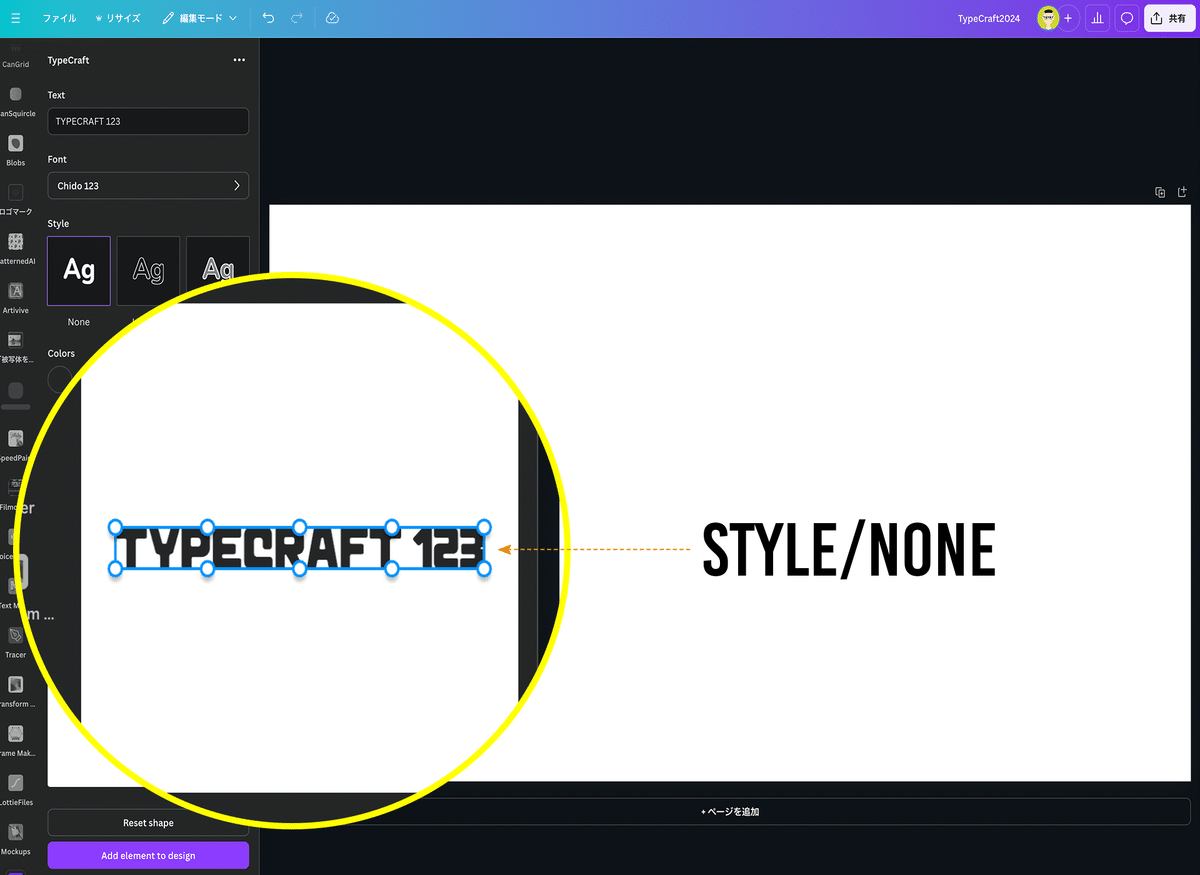Click the Add element to design button

(148, 855)
